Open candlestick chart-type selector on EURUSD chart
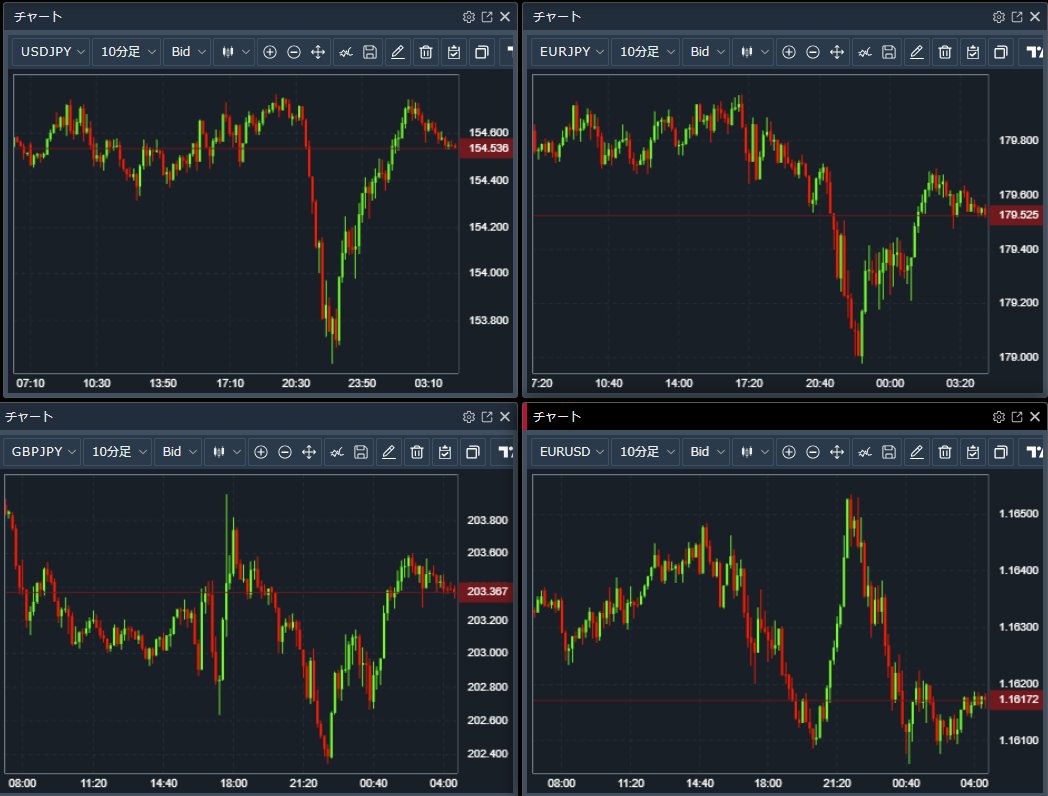 click(754, 452)
